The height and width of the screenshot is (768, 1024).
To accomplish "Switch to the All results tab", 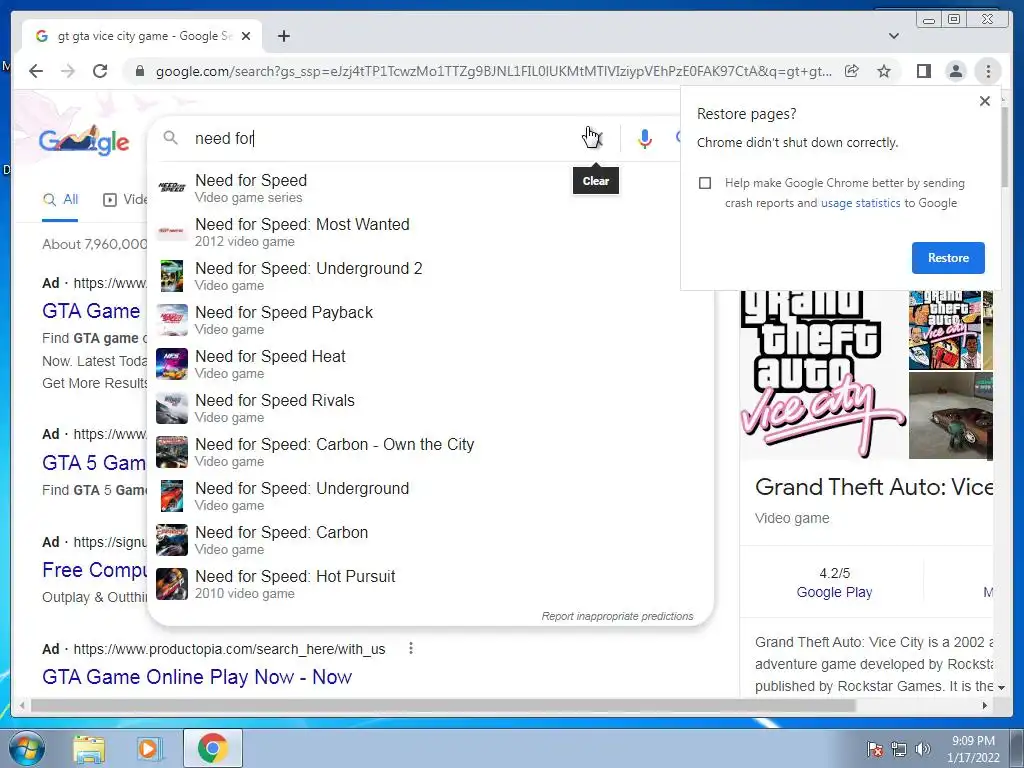I will (x=60, y=200).
